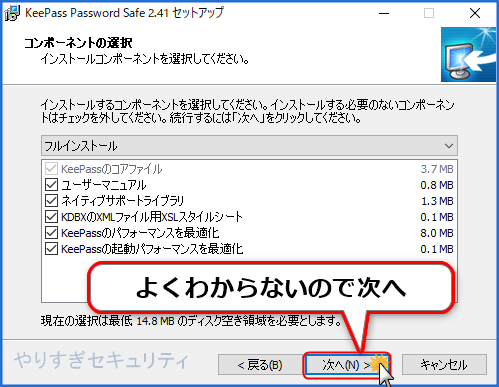
Task: Click the 戻る(B) back button
Action: click(260, 365)
